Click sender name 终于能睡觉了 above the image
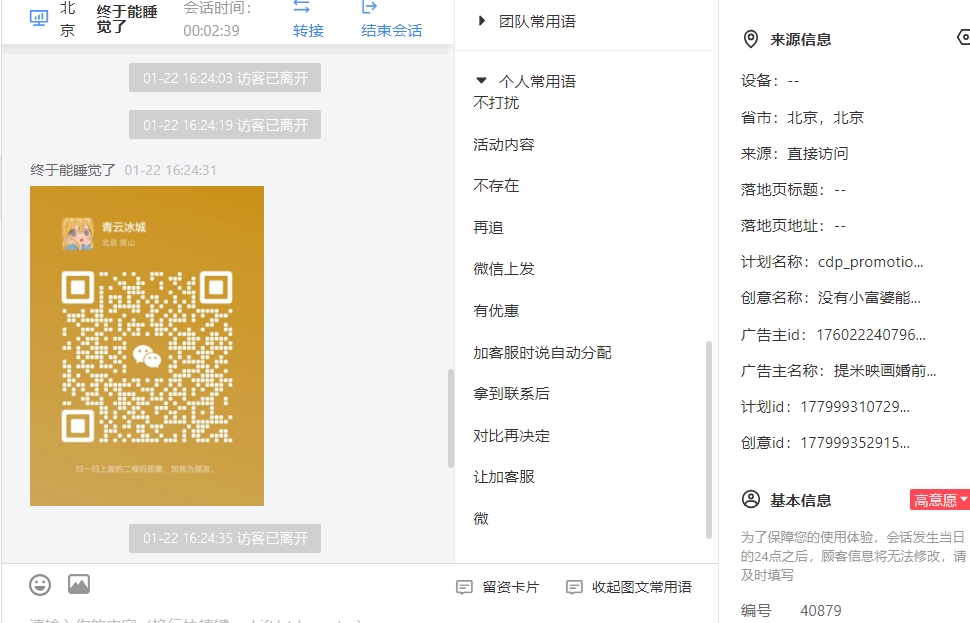Image resolution: width=970 pixels, height=623 pixels. click(x=73, y=170)
